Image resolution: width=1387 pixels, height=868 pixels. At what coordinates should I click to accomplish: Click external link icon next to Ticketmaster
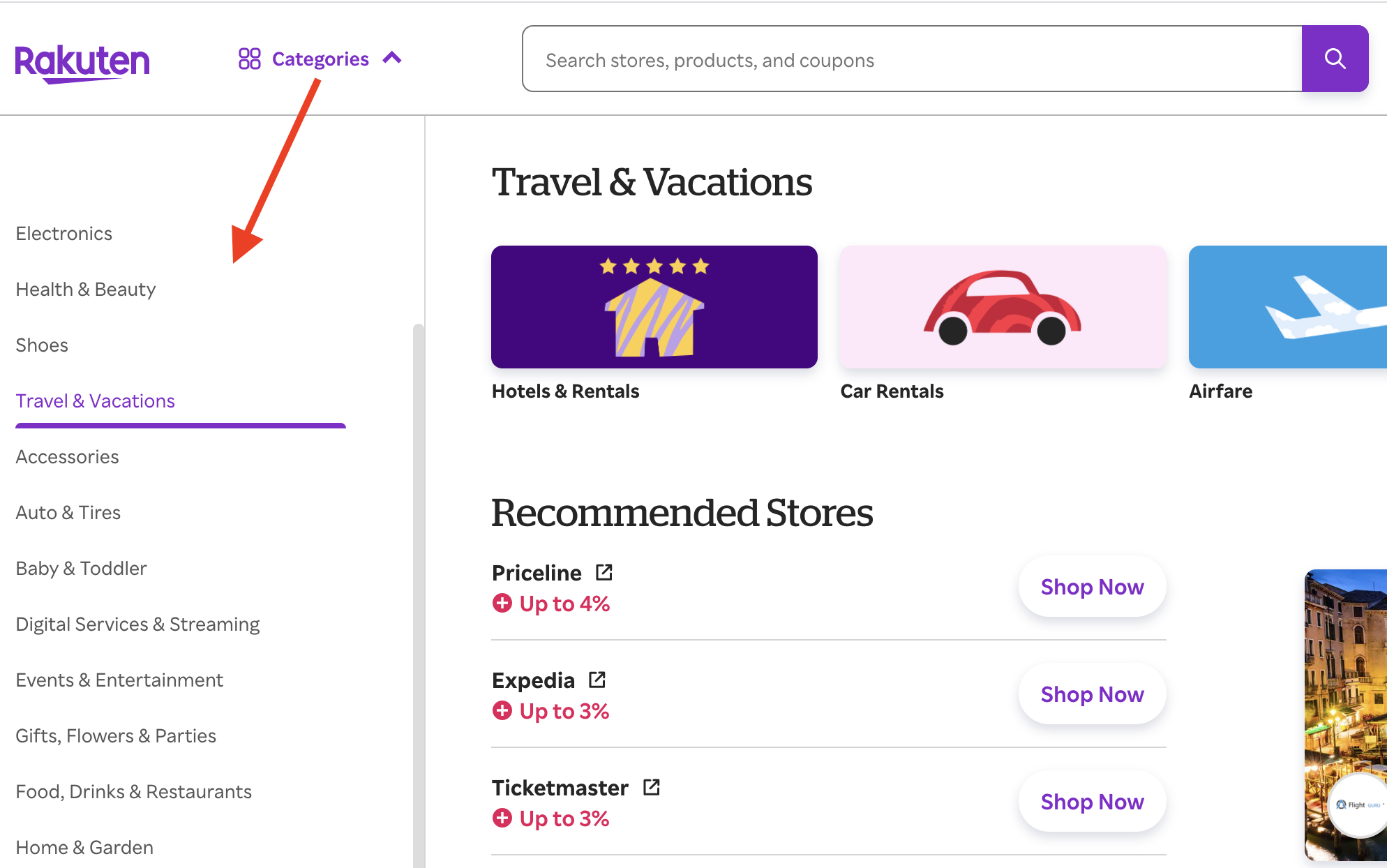[x=652, y=787]
